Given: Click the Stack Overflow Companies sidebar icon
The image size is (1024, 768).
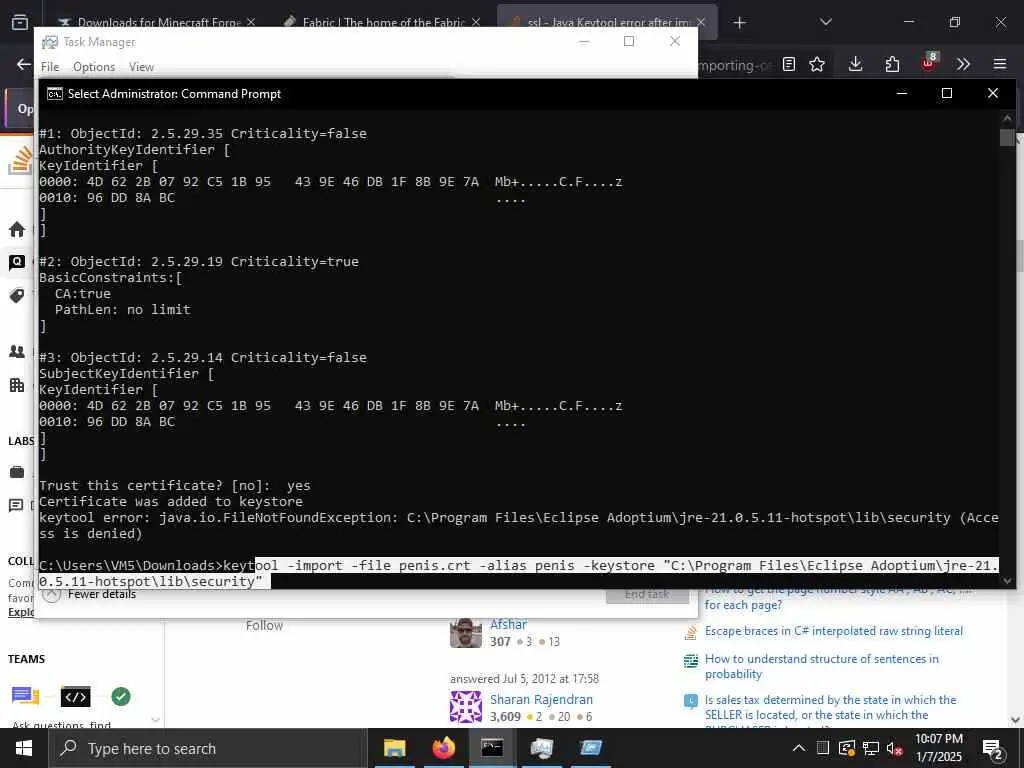Looking at the screenshot, I should click(x=17, y=385).
